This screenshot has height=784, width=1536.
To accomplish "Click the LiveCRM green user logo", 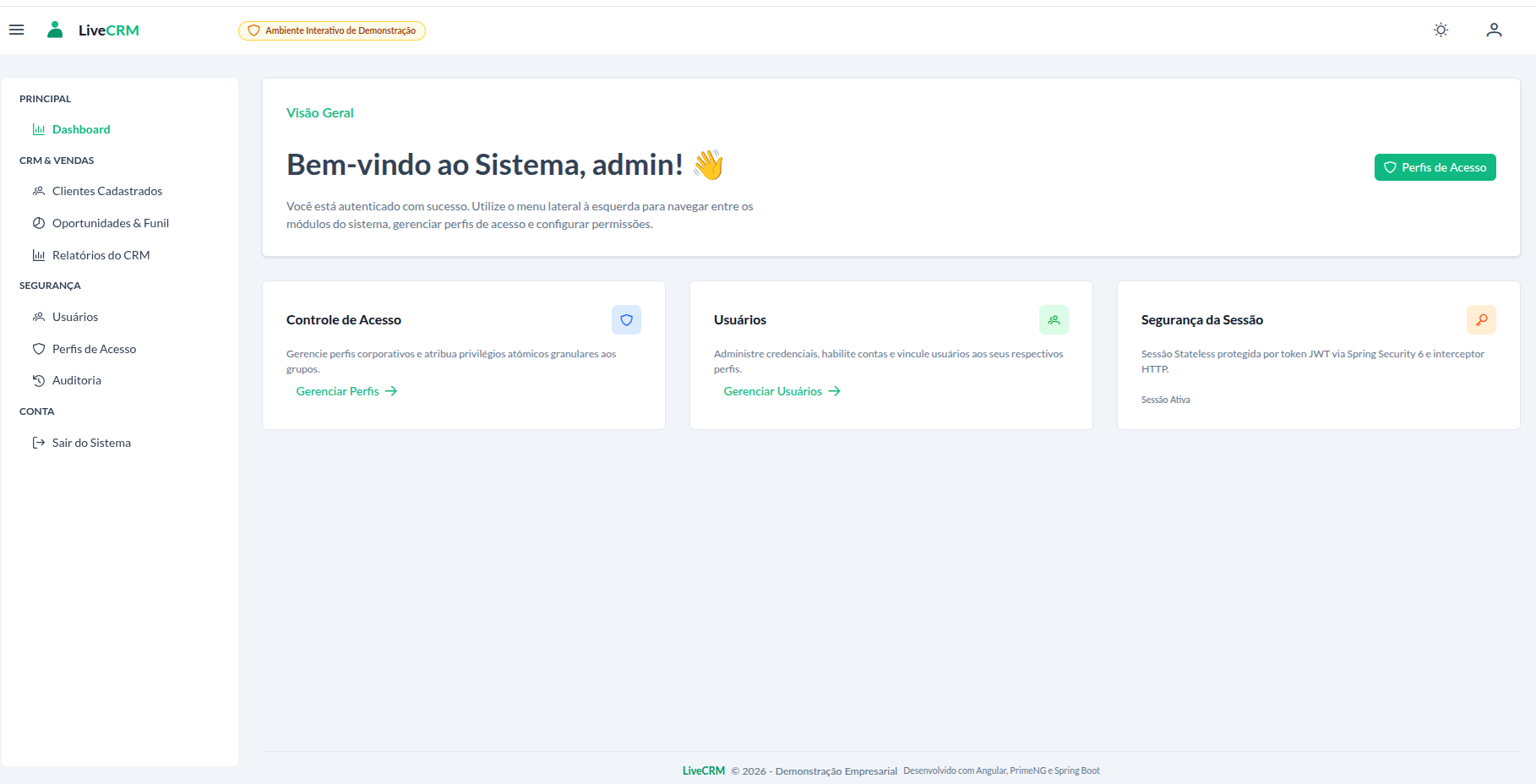I will (55, 30).
